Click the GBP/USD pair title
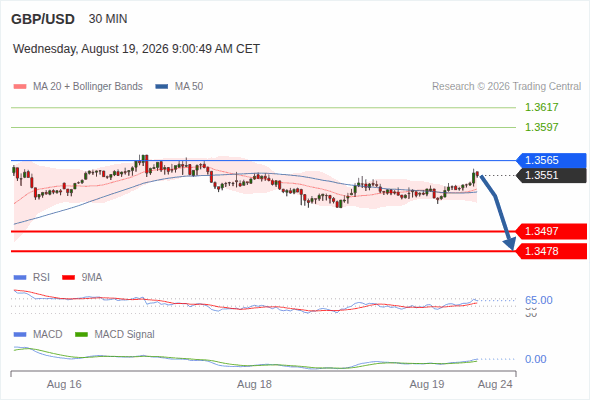The height and width of the screenshot is (400, 590). pos(43,19)
